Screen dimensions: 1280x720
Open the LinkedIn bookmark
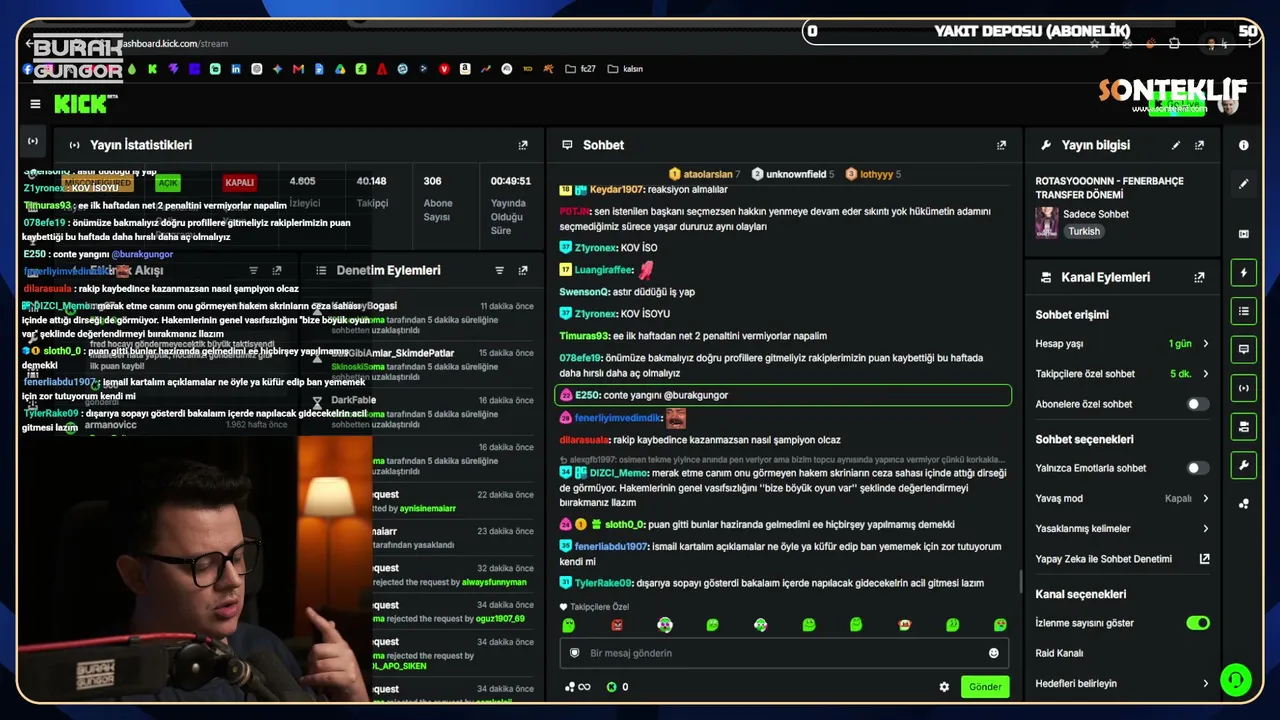236,69
